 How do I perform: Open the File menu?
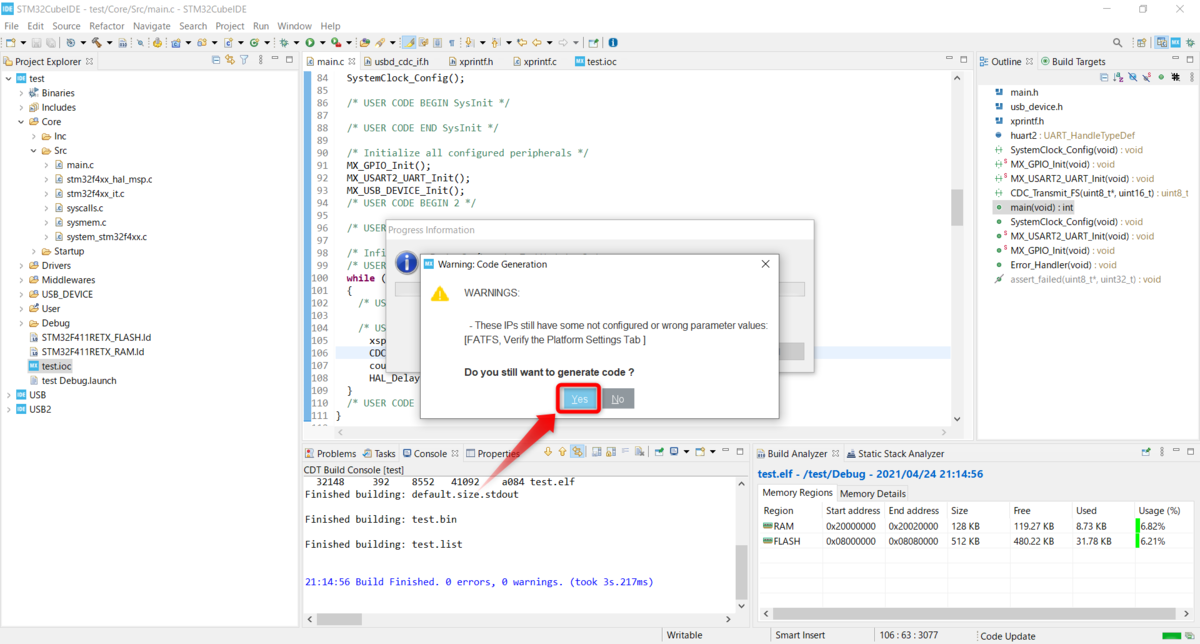coord(11,25)
